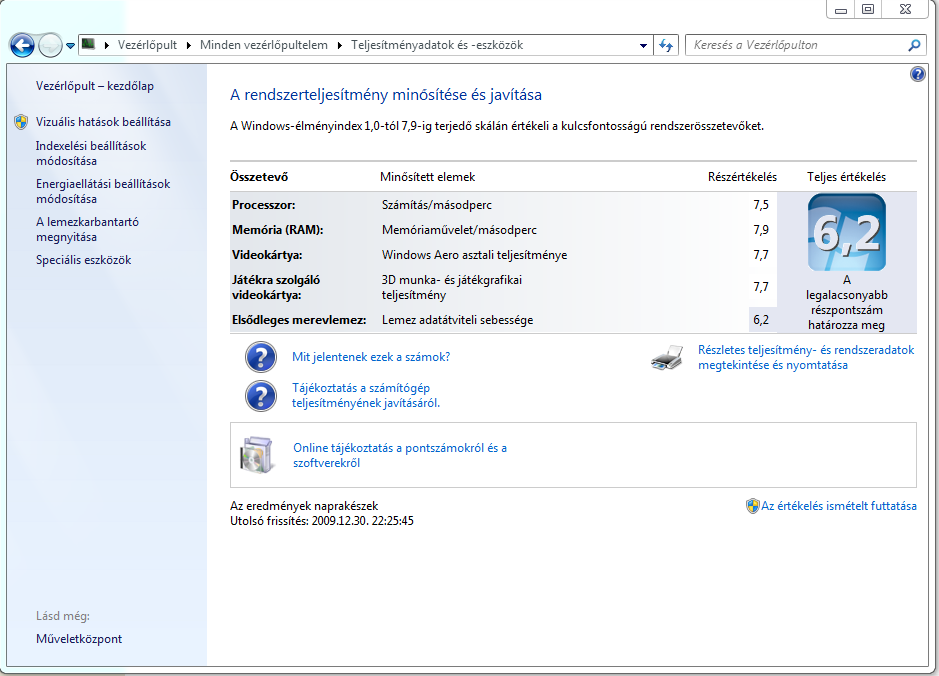This screenshot has height=676, width=939.
Task: Click question icon beside Tájékoztatás a számítógép
Action: point(261,396)
